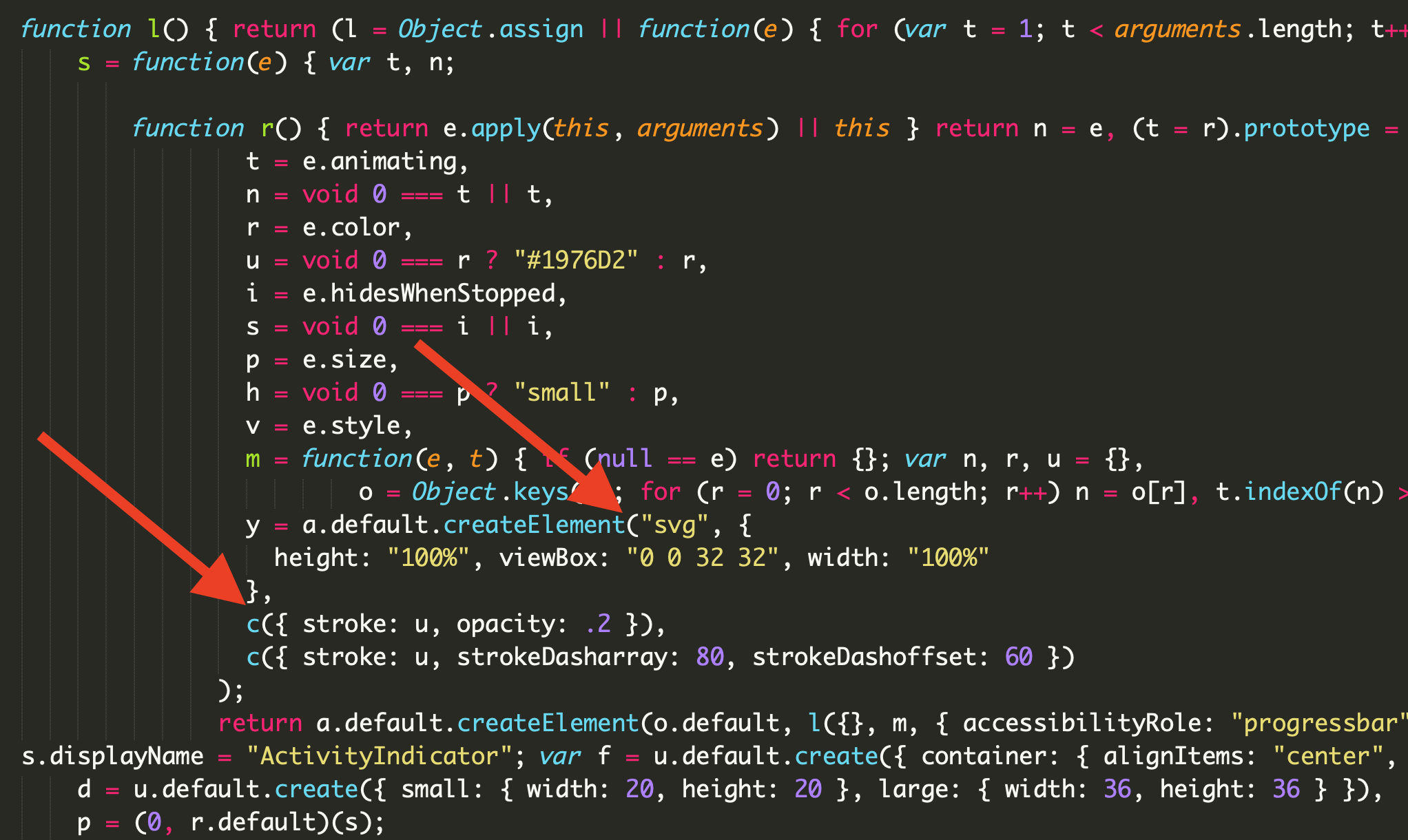Viewport: 1408px width, 840px height.
Task: Click the strokeDashoffset value 60
Action: (1018, 657)
